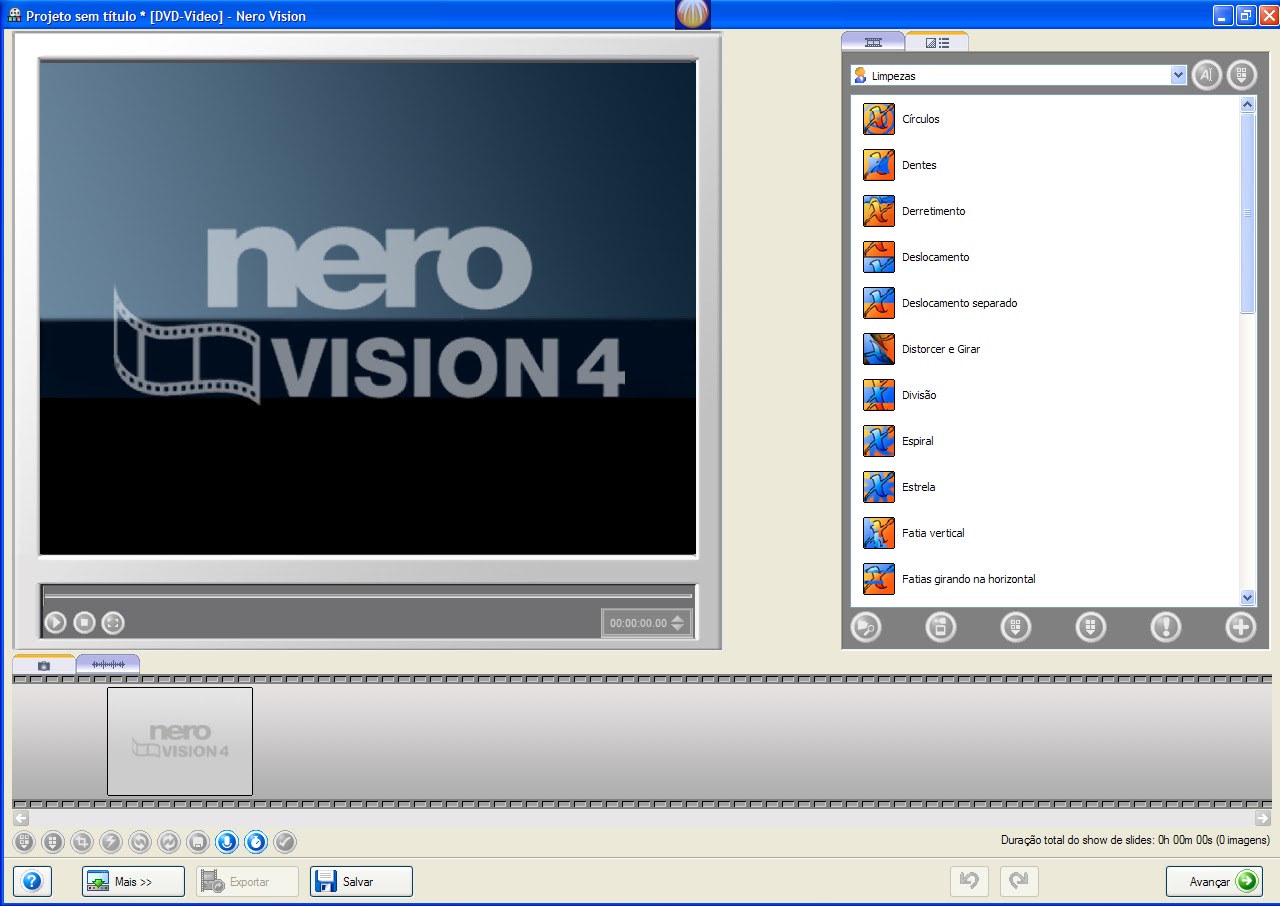1280x906 pixels.
Task: Click the grid-arrow button beside the 'A' button
Action: 1242,75
